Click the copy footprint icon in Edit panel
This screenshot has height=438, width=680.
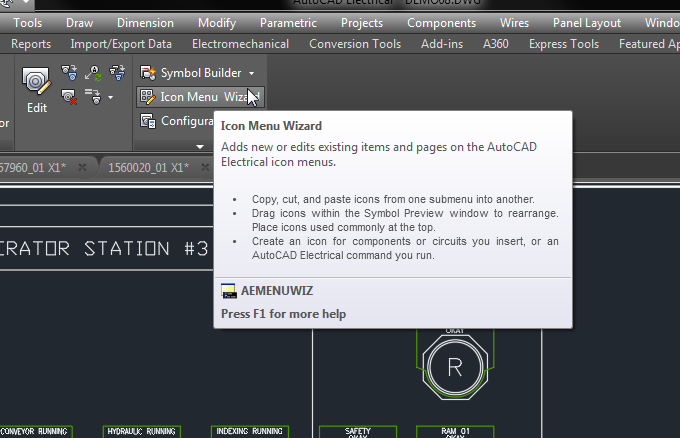pyautogui.click(x=69, y=73)
